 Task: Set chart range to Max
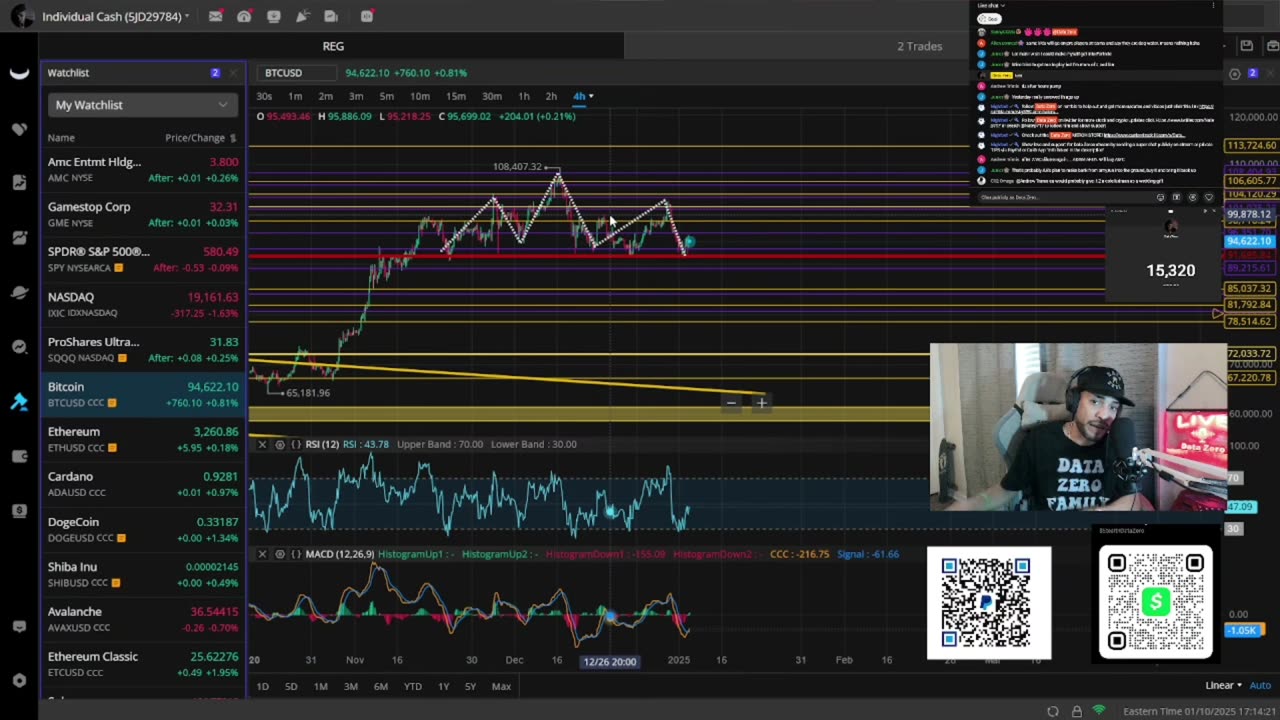[501, 686]
